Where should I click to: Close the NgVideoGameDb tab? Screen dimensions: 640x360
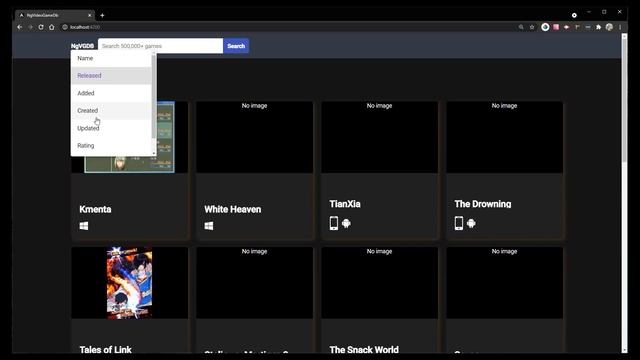89,15
